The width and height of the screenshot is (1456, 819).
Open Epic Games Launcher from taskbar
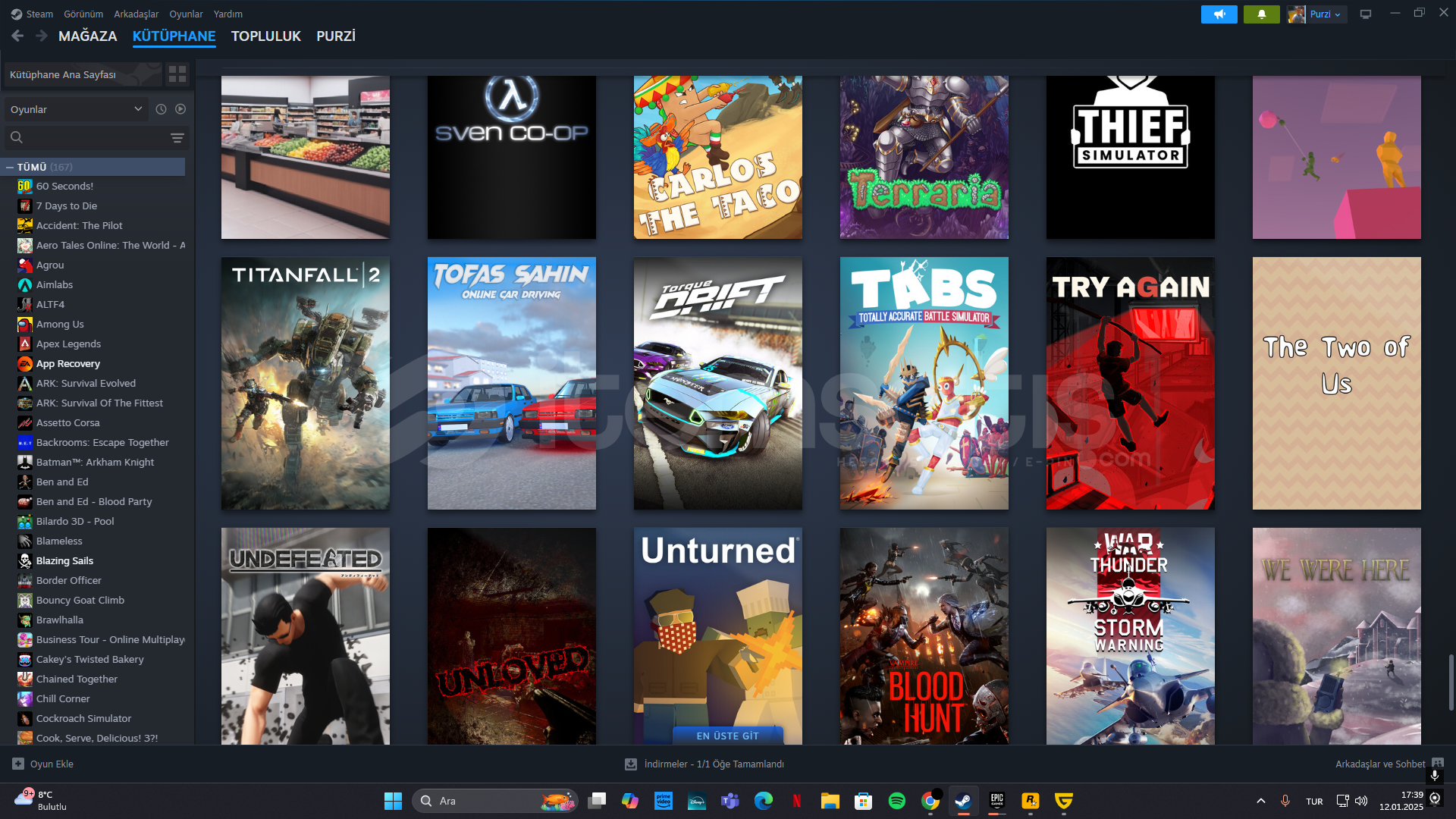996,801
